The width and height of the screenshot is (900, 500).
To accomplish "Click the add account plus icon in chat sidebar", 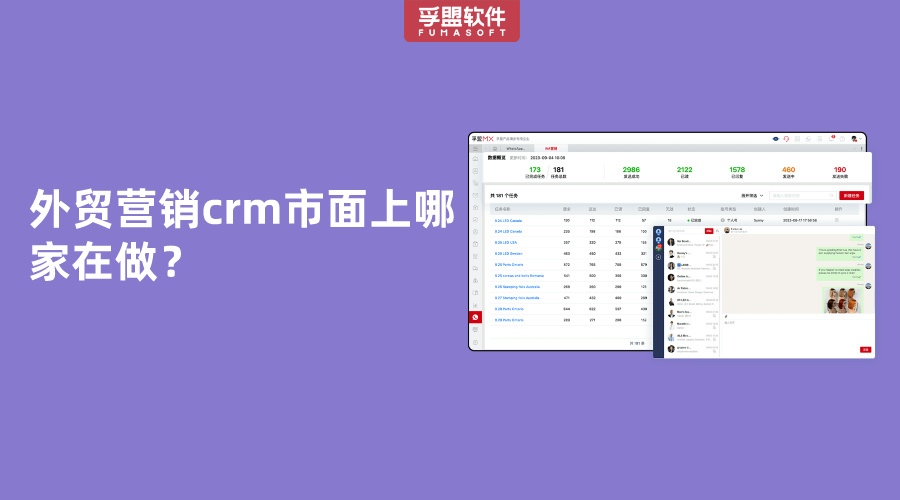I will (x=658, y=257).
